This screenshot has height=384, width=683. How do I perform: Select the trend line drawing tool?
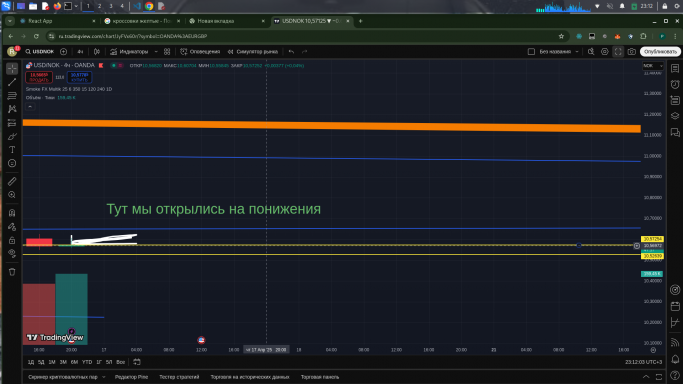pyautogui.click(x=12, y=82)
